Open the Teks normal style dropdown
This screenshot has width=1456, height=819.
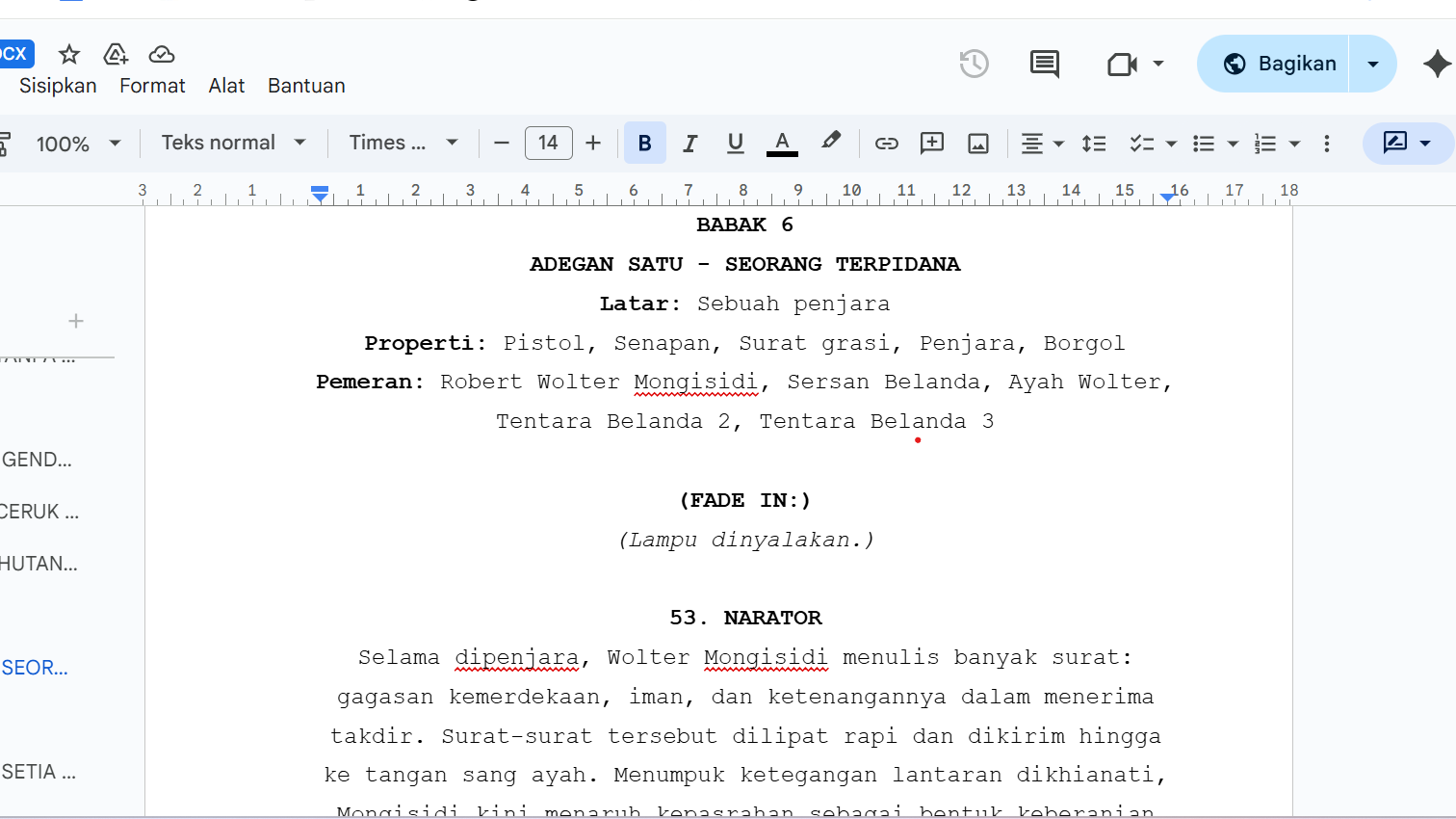tap(233, 143)
